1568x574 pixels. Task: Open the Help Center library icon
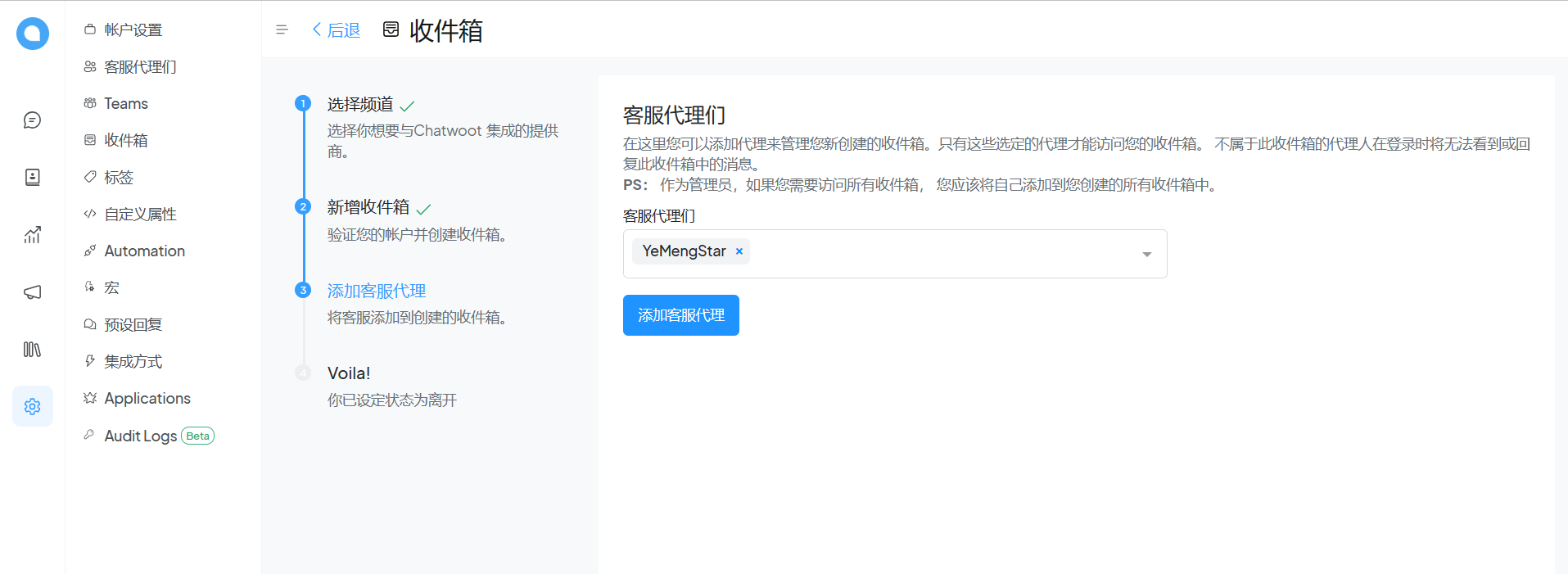click(x=32, y=350)
